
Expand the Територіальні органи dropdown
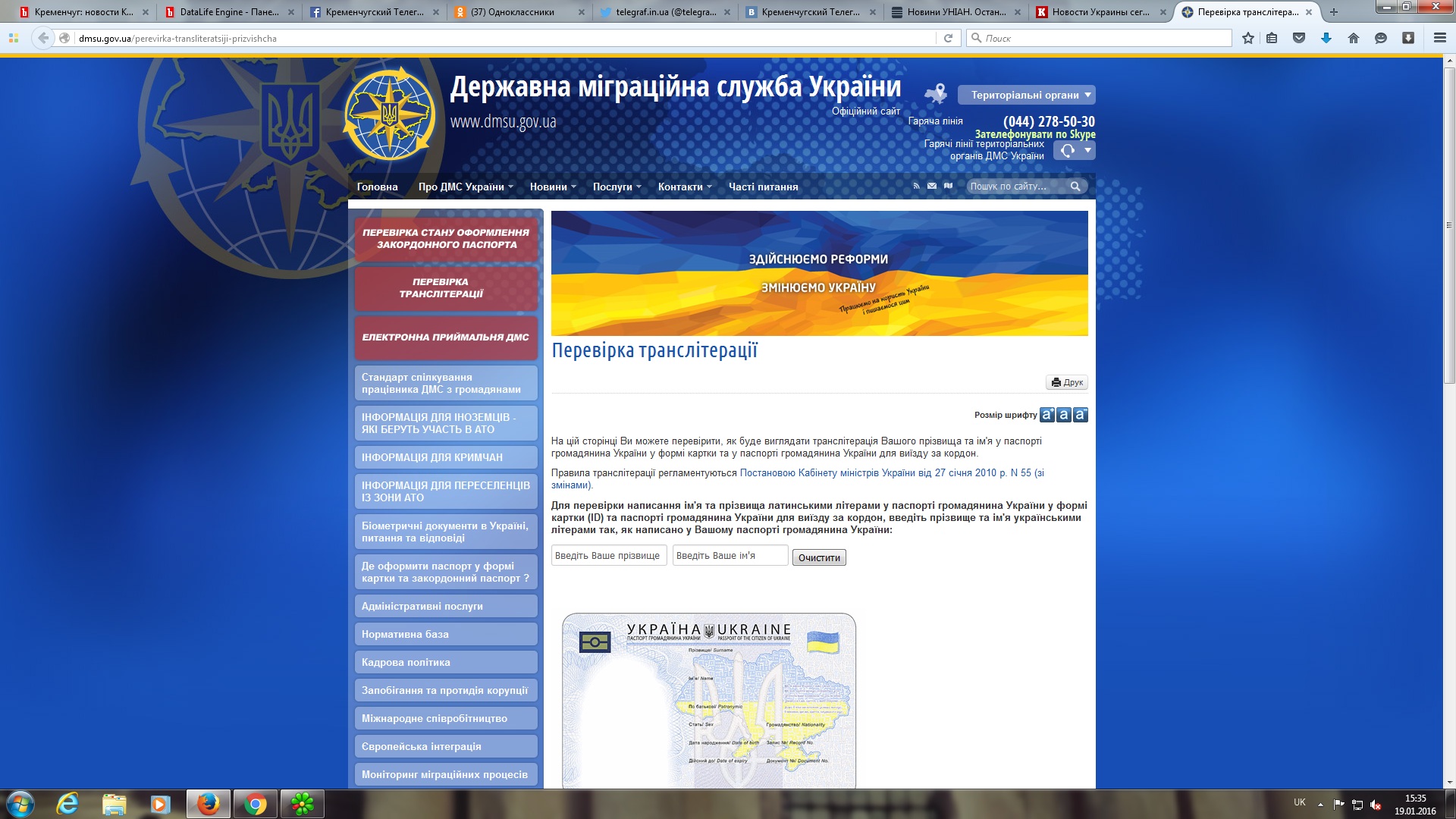click(1026, 95)
